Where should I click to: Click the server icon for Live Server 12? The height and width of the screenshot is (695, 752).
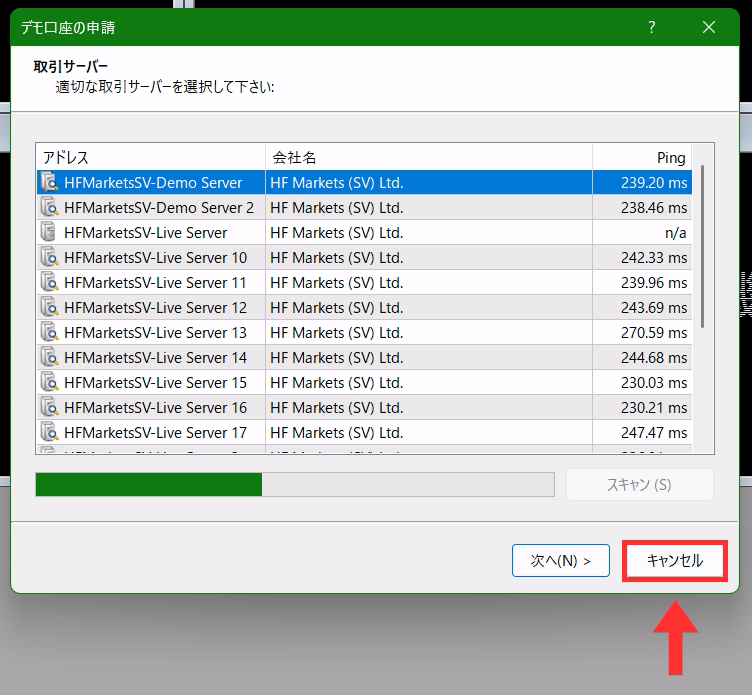pos(49,307)
